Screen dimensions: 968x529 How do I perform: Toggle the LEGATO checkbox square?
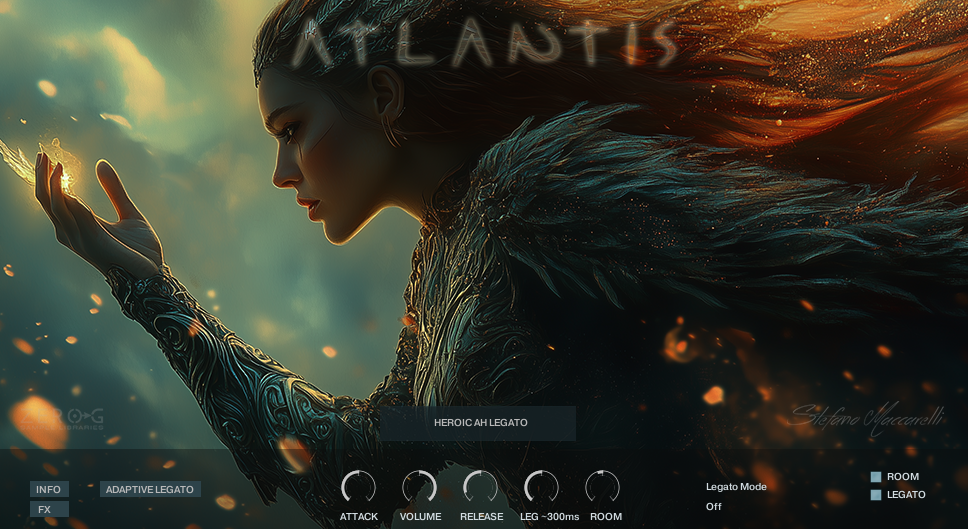(x=876, y=495)
